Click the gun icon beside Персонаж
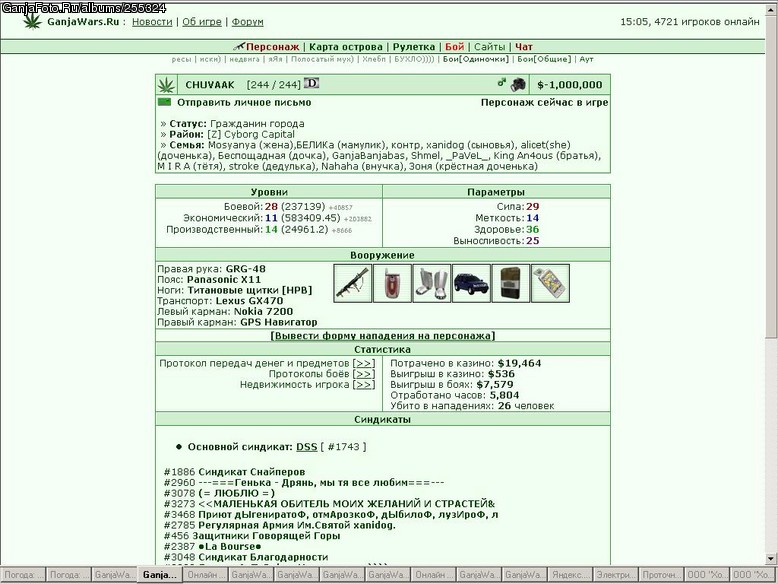This screenshot has width=778, height=584. click(239, 47)
